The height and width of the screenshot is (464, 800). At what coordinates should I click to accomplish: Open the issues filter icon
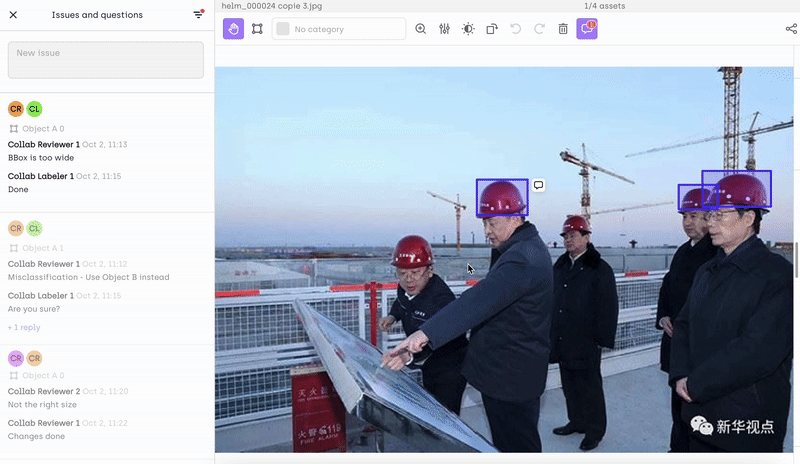tap(198, 14)
